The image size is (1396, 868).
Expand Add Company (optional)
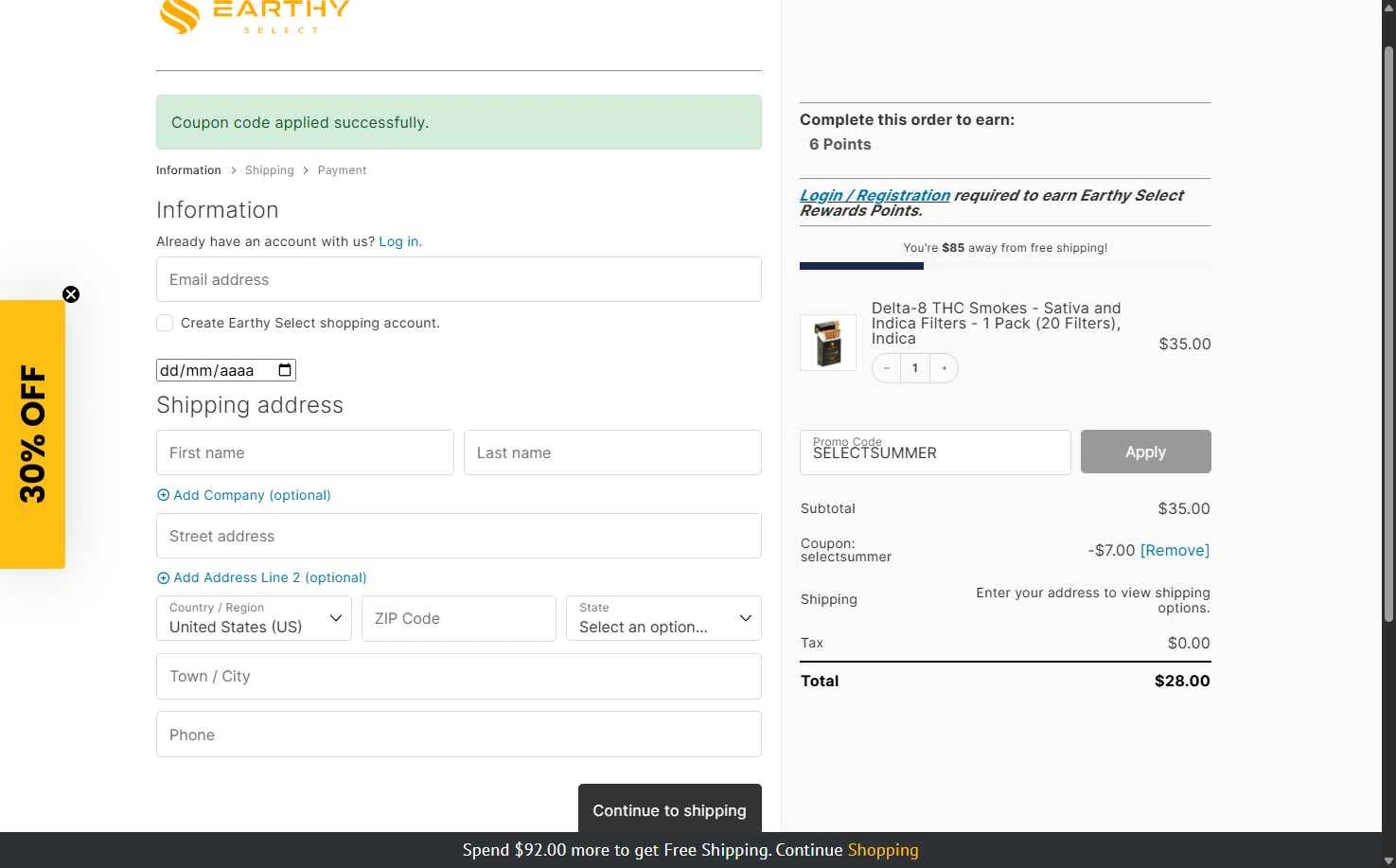point(244,495)
